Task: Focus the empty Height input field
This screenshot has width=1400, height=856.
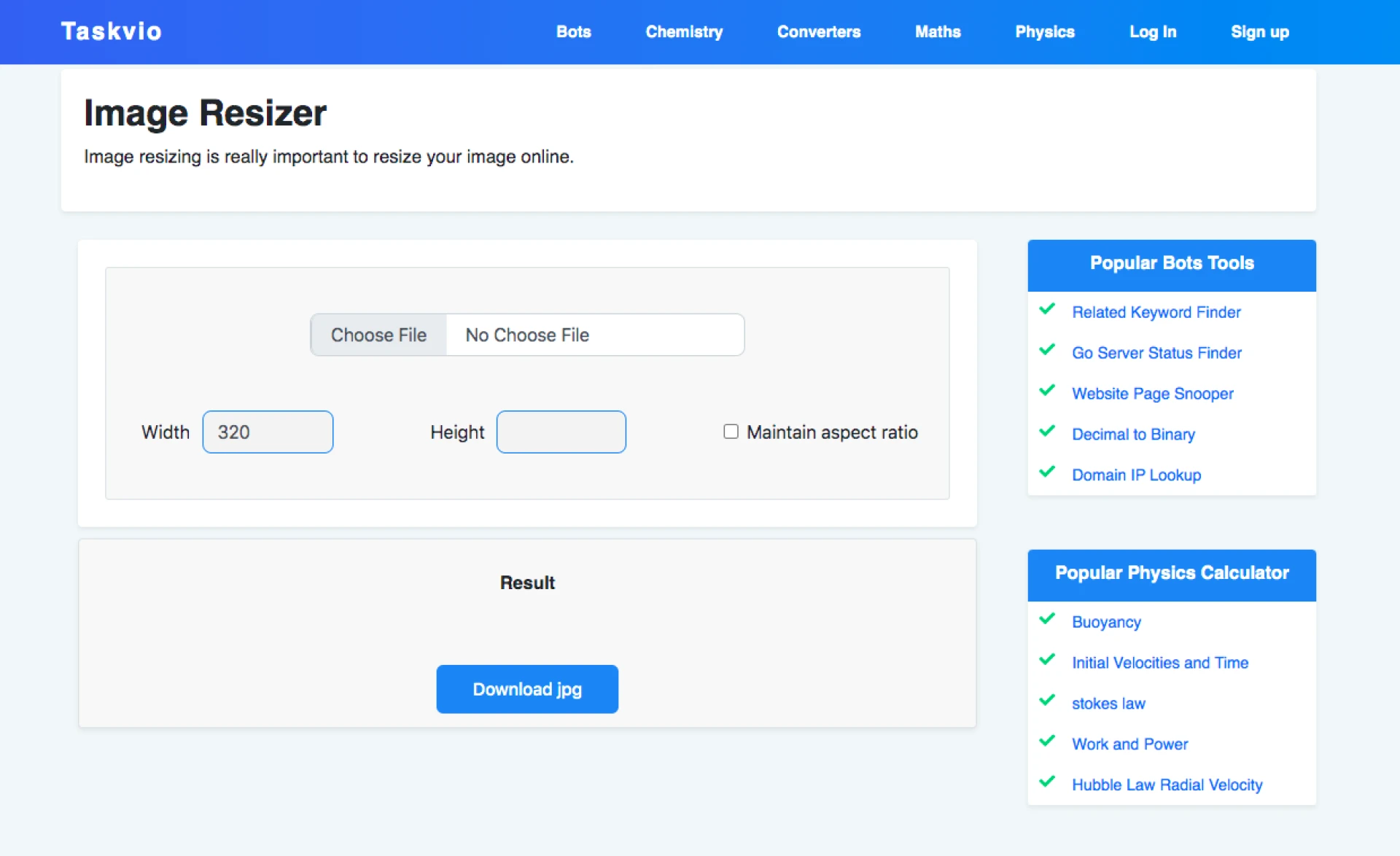Action: coord(561,432)
